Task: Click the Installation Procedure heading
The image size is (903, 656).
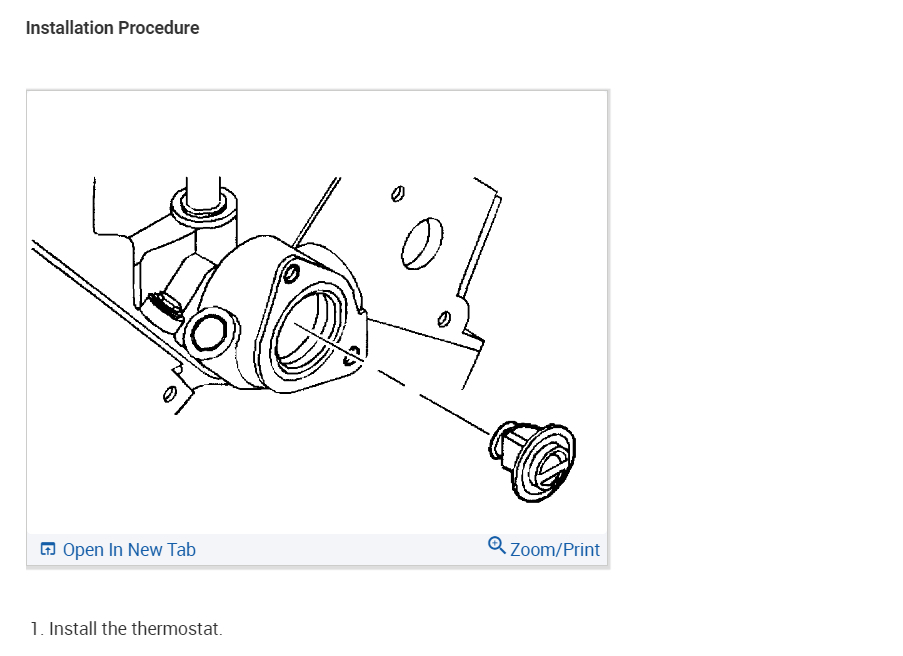Action: 113,28
